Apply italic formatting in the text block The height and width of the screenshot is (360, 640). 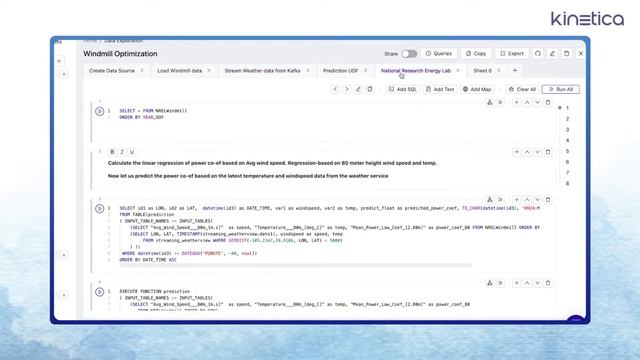122,152
